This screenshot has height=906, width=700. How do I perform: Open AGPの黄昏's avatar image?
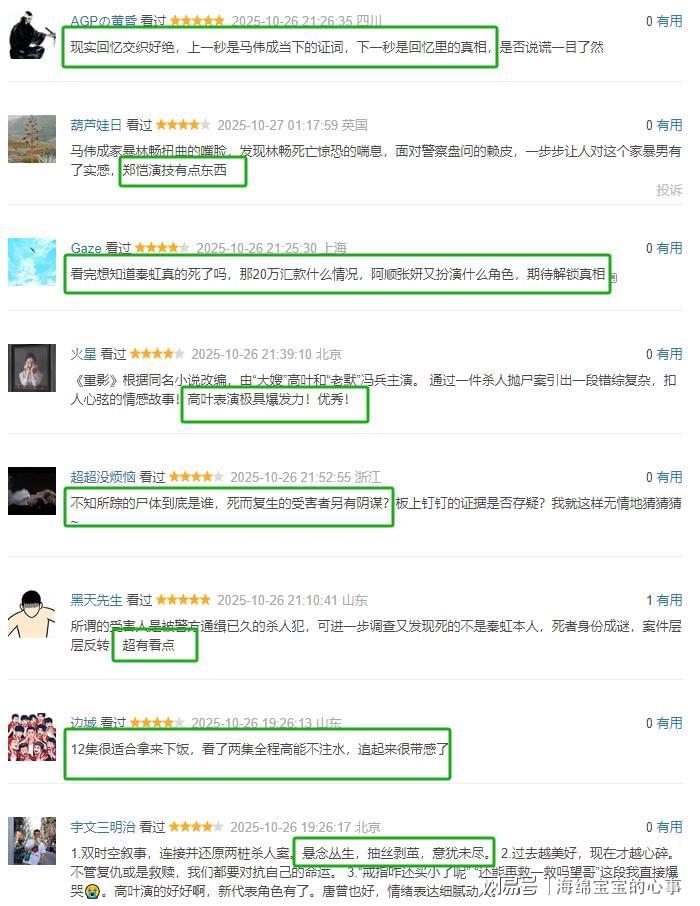pyautogui.click(x=32, y=35)
